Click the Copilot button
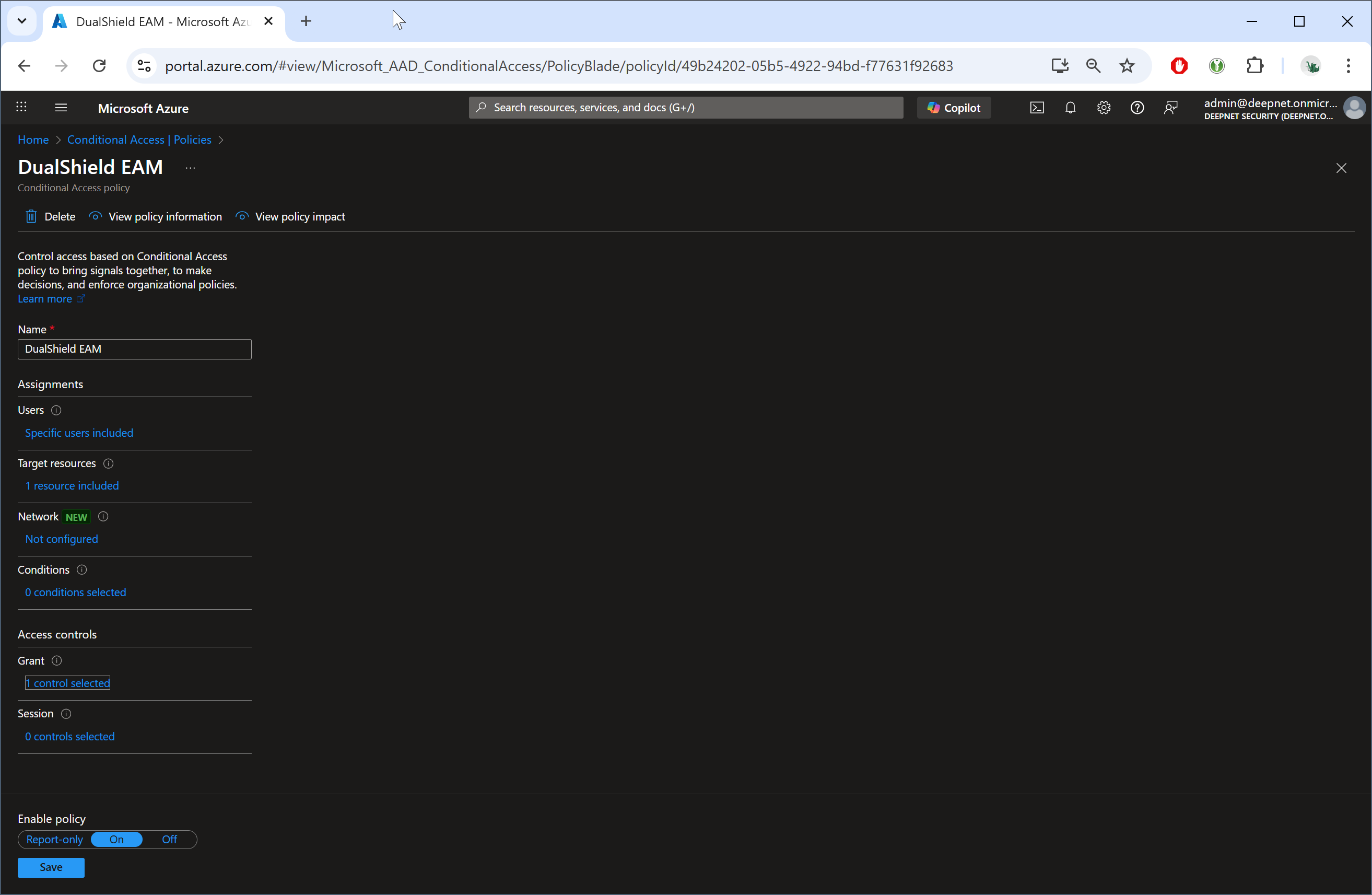This screenshot has height=895, width=1372. tap(954, 108)
